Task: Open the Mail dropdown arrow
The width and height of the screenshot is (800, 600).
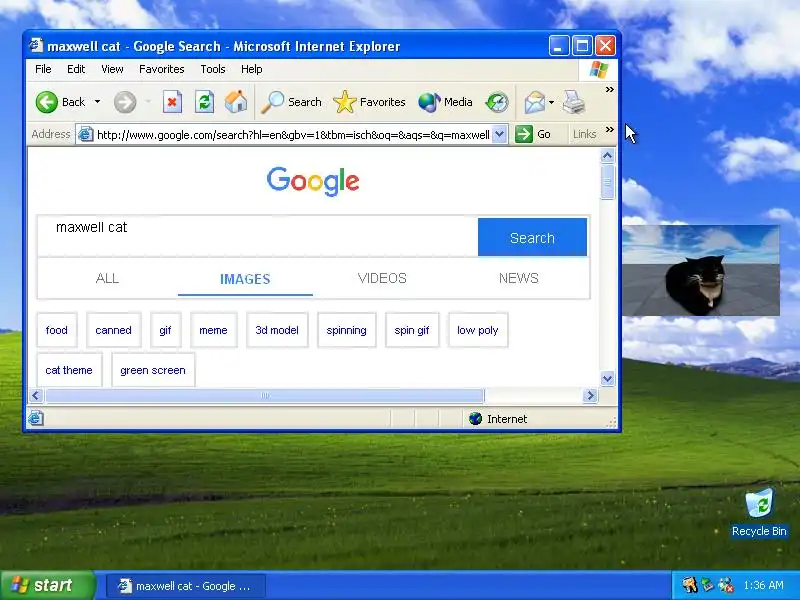Action: pos(552,103)
